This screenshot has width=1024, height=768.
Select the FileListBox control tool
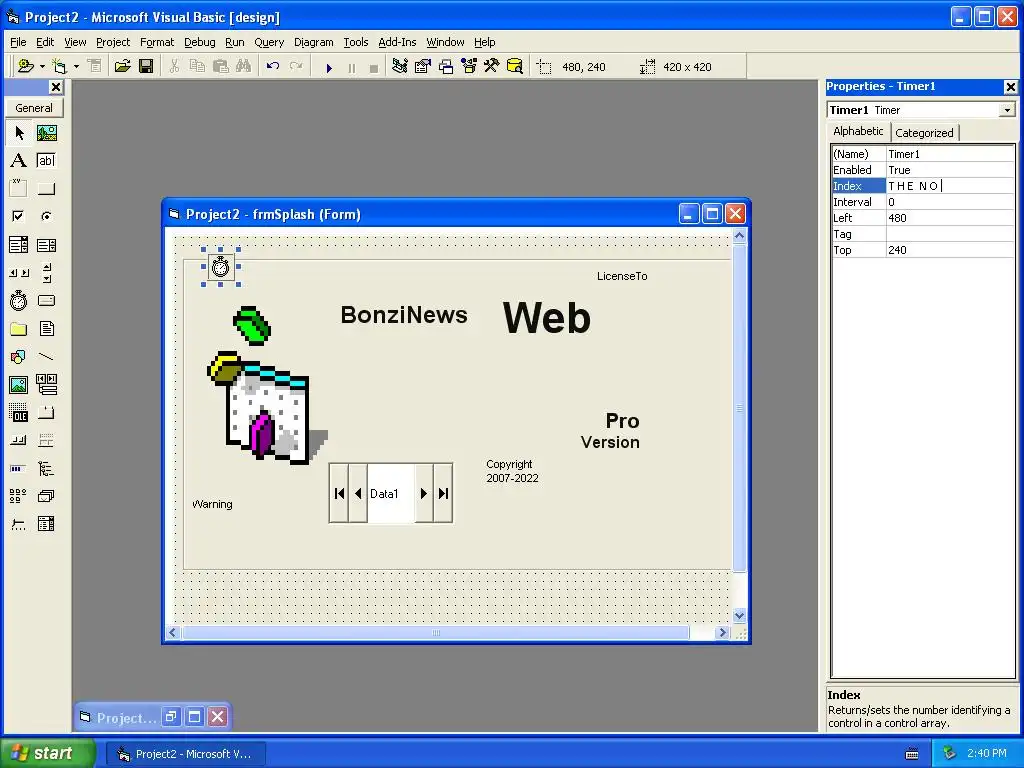click(x=46, y=328)
